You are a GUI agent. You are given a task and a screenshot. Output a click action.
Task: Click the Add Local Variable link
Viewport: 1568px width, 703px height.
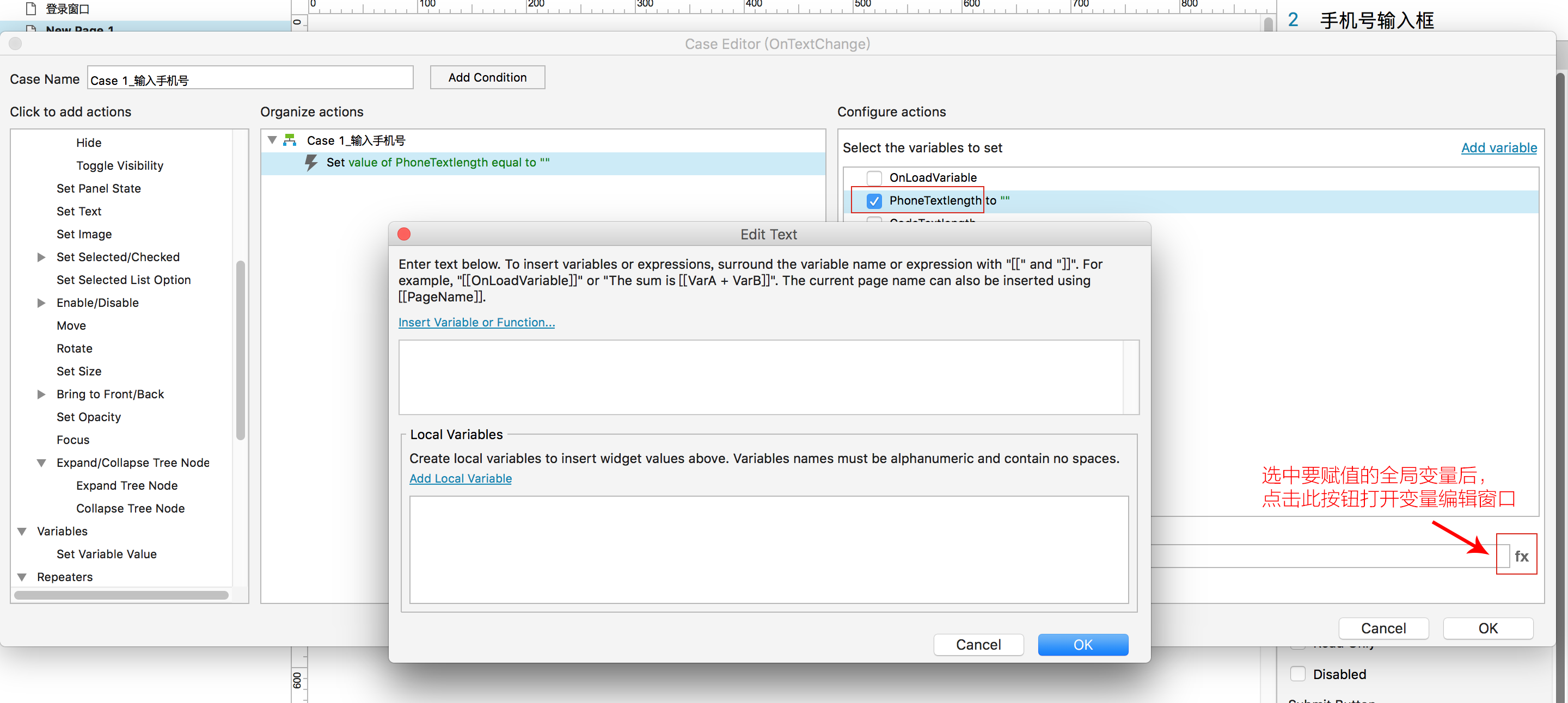coord(460,479)
